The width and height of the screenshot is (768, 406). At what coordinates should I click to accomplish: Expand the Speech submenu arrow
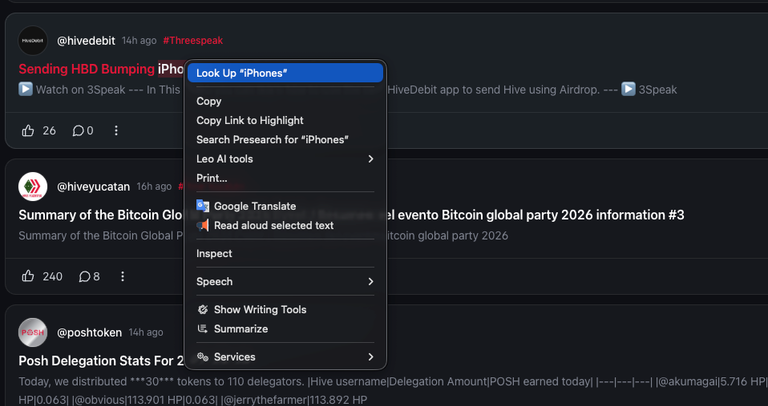click(x=371, y=282)
